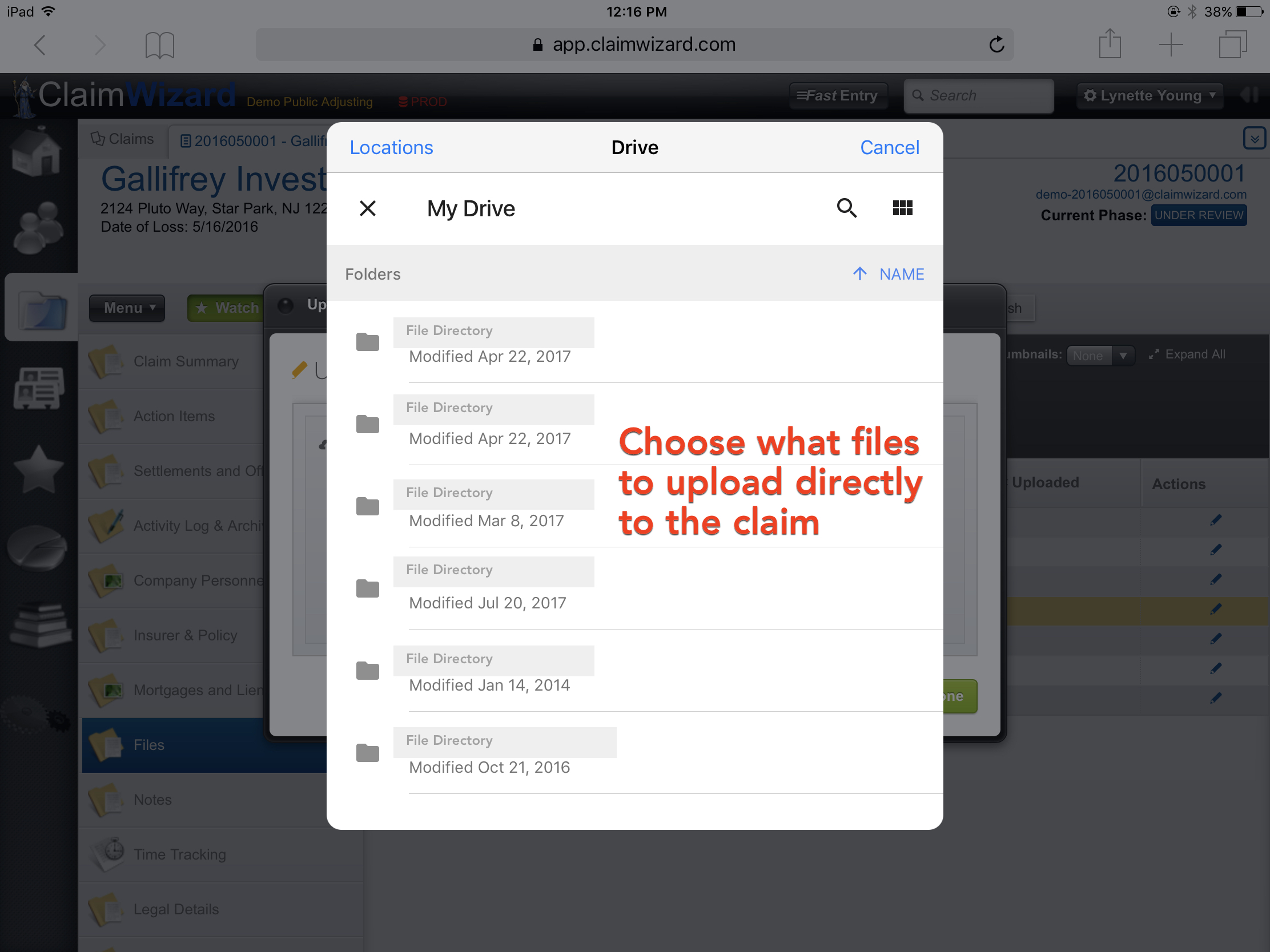Show all Safari tabs overview icon
Image resolution: width=1270 pixels, height=952 pixels.
pyautogui.click(x=1232, y=44)
